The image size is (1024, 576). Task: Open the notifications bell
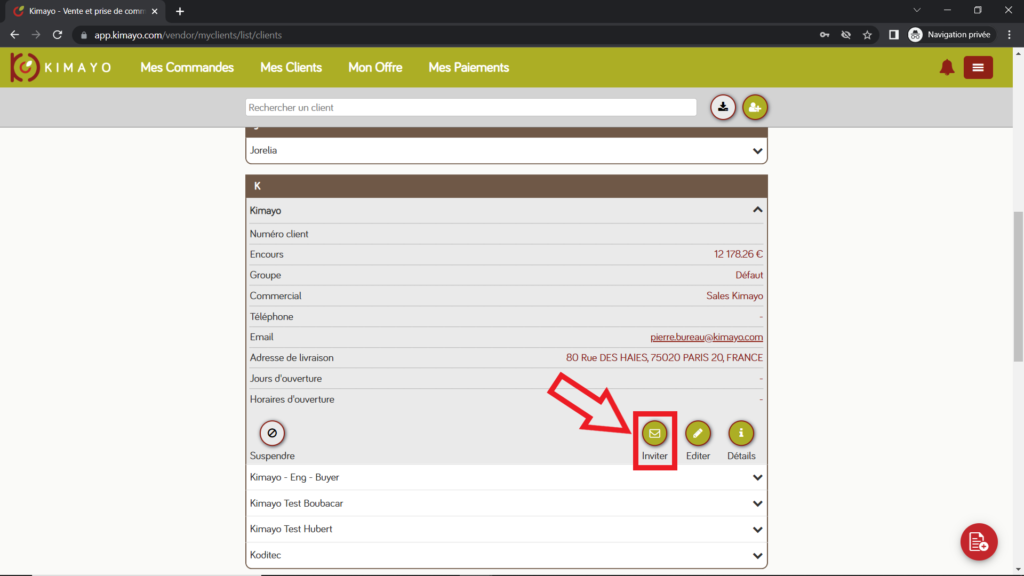point(946,67)
